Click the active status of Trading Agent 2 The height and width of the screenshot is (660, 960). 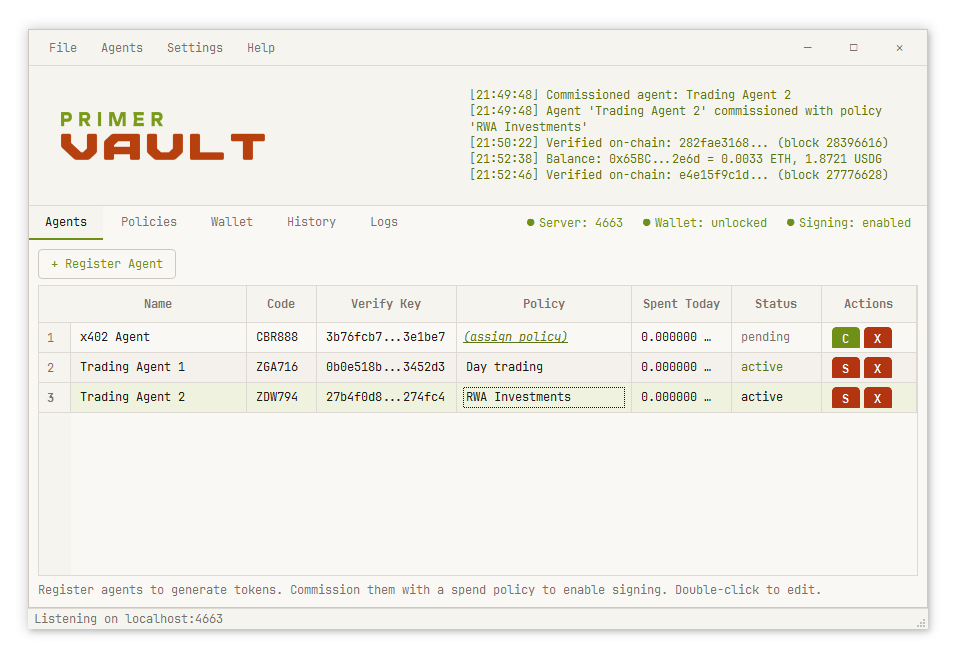coord(762,397)
